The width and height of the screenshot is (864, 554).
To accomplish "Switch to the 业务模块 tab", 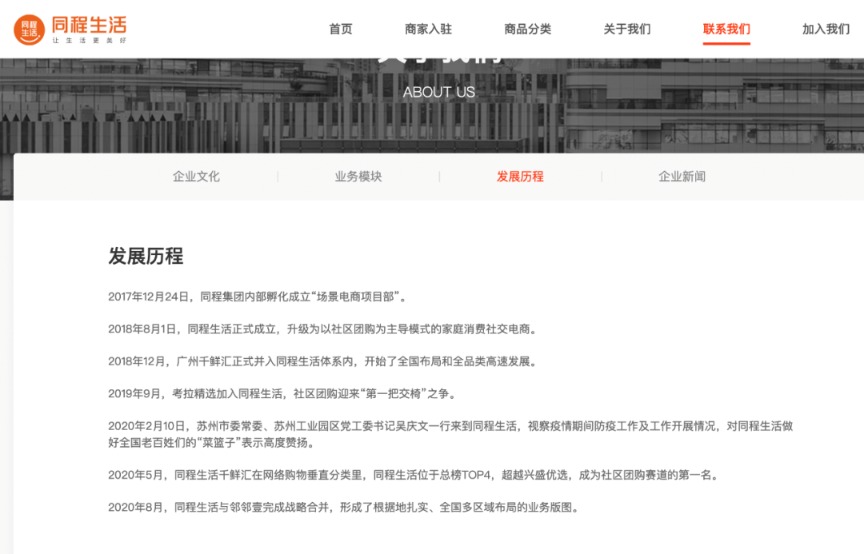I will click(x=358, y=176).
